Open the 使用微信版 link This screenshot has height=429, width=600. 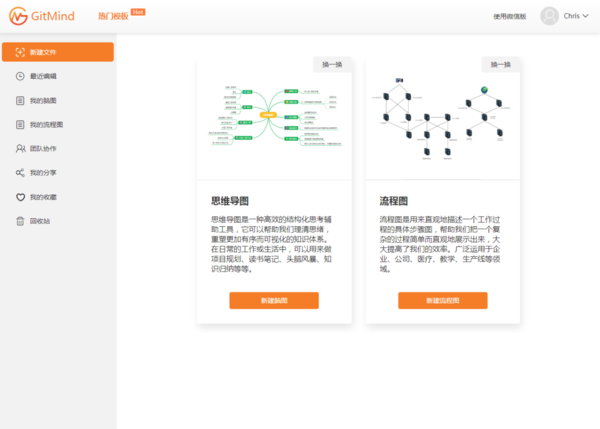(510, 16)
